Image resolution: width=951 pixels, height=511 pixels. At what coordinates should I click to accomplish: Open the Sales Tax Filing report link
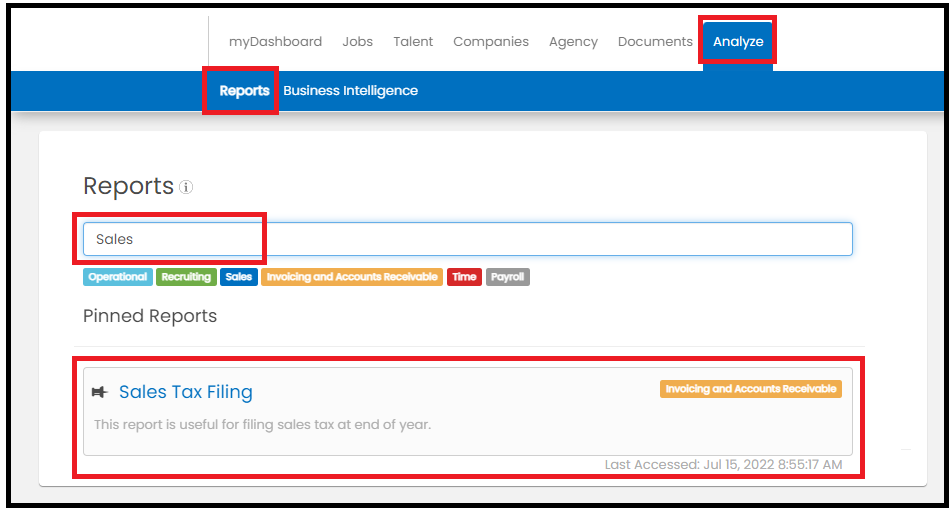tap(186, 392)
